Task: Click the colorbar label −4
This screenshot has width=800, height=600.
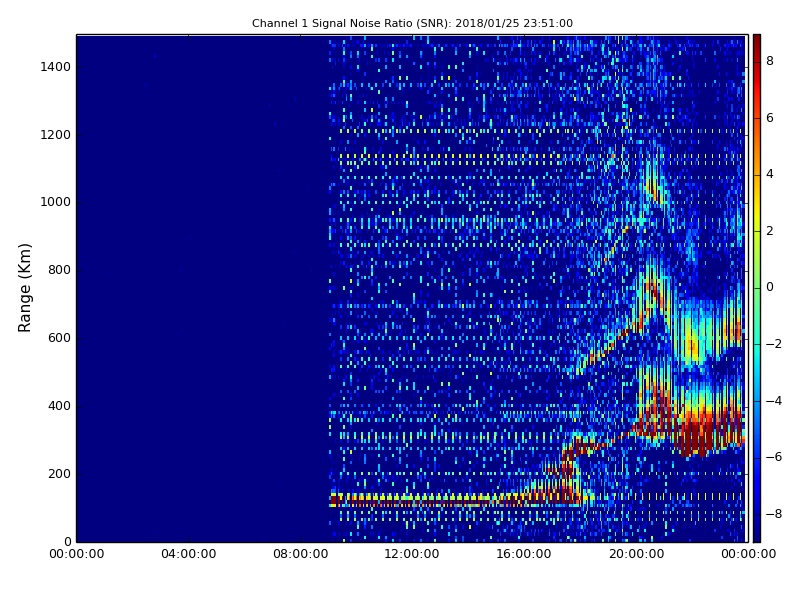Action: coord(774,401)
